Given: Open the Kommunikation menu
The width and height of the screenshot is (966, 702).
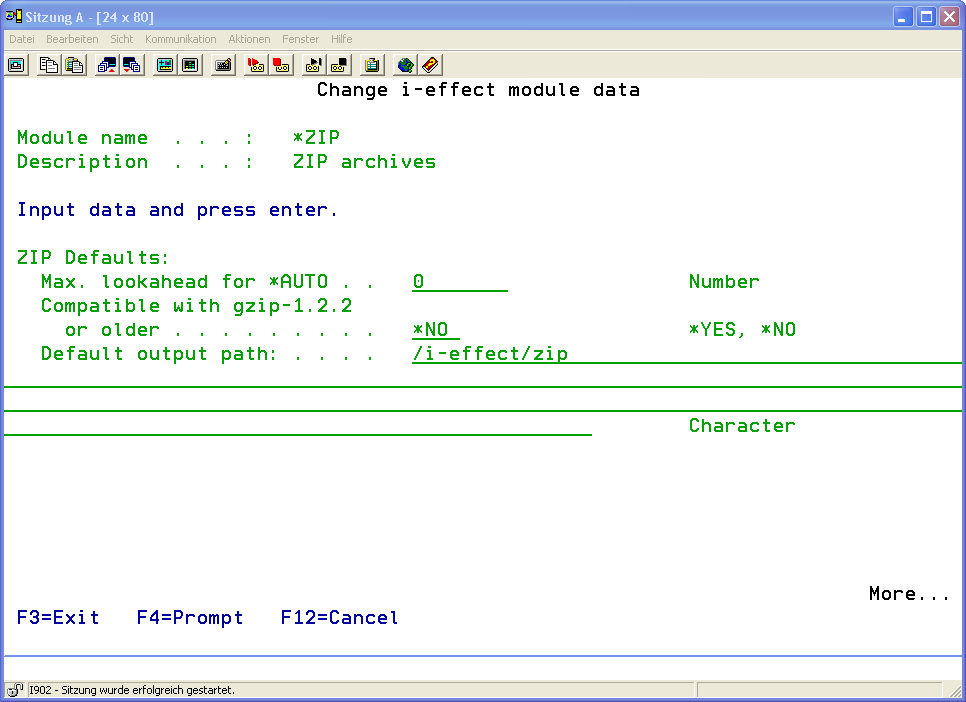Looking at the screenshot, I should [x=180, y=39].
